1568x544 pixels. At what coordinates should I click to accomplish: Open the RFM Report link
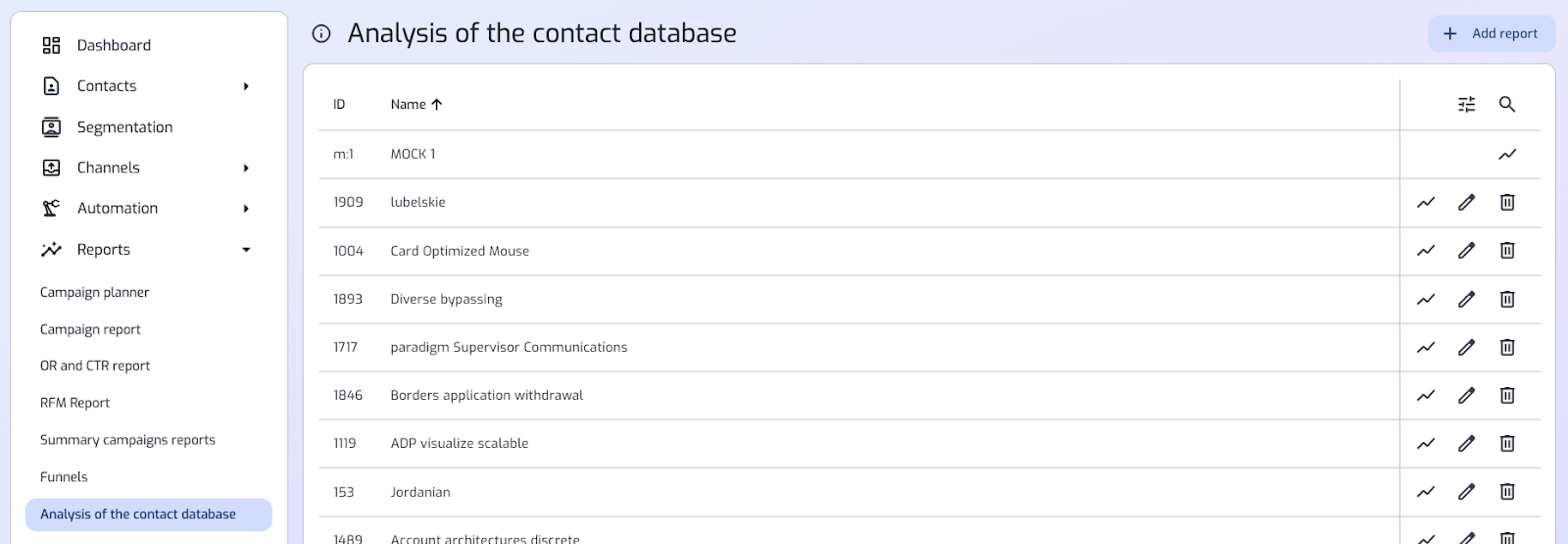pyautogui.click(x=74, y=403)
